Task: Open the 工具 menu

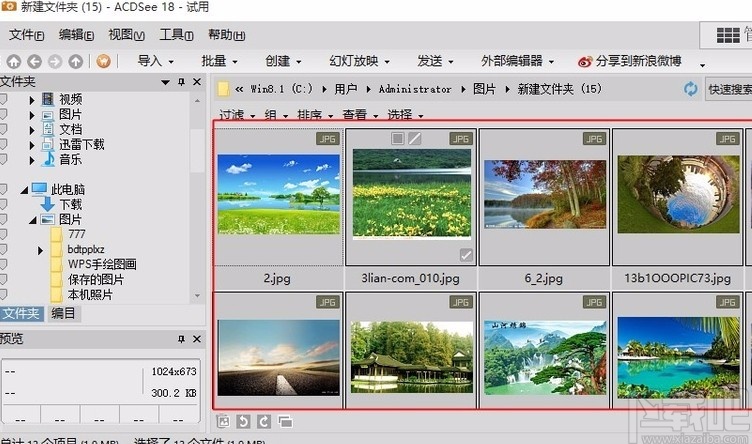Action: pos(176,35)
